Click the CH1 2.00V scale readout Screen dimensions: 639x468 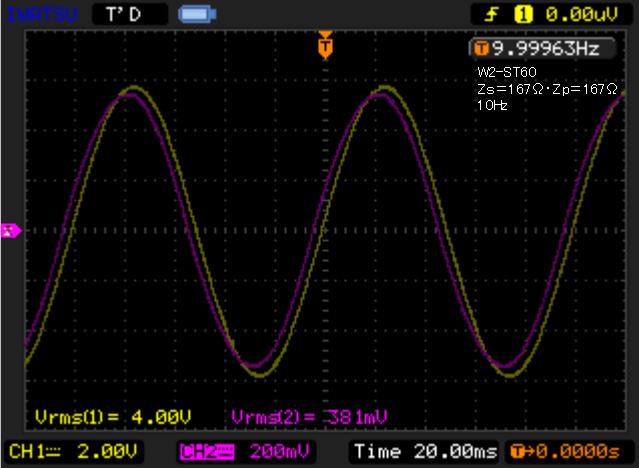(73, 452)
